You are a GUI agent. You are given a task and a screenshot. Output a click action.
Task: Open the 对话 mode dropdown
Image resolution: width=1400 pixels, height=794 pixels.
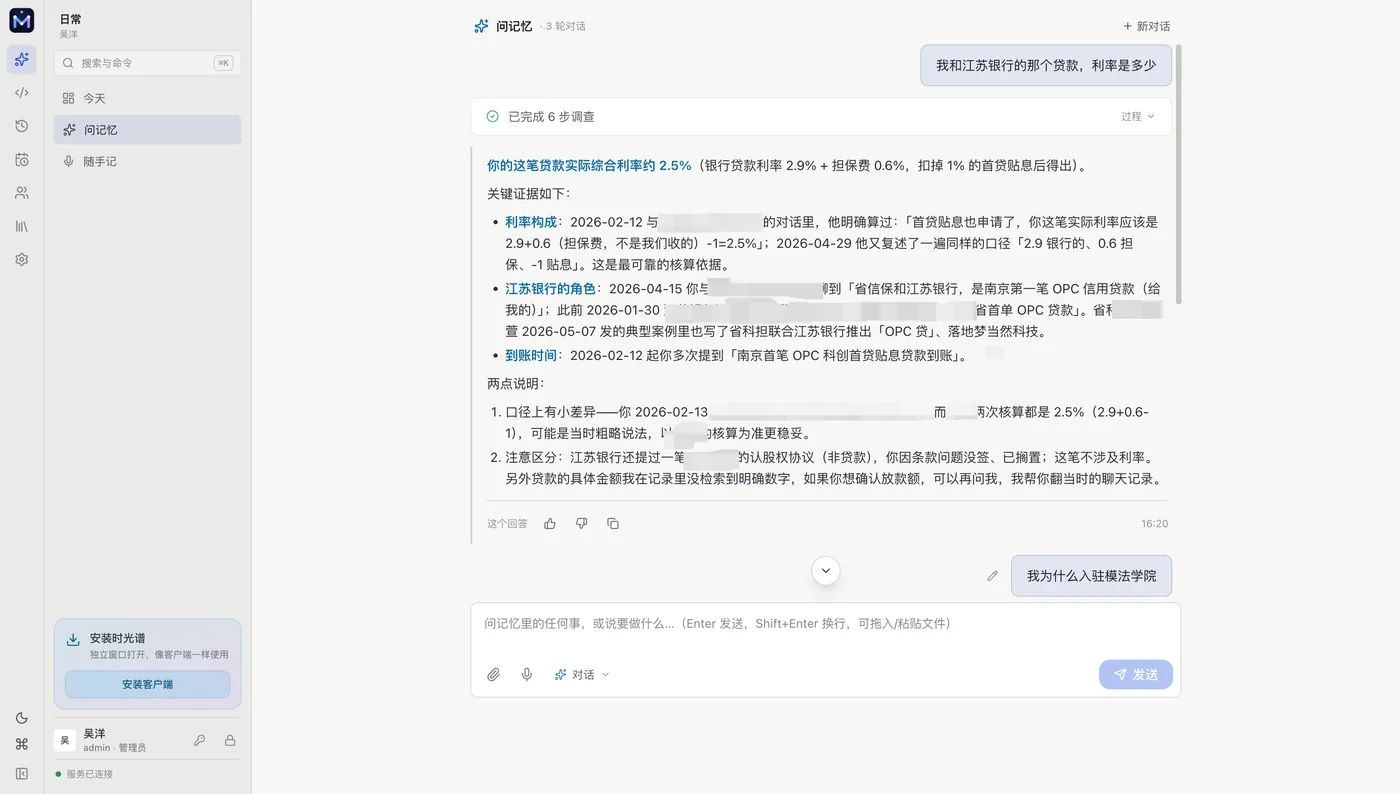click(x=582, y=675)
